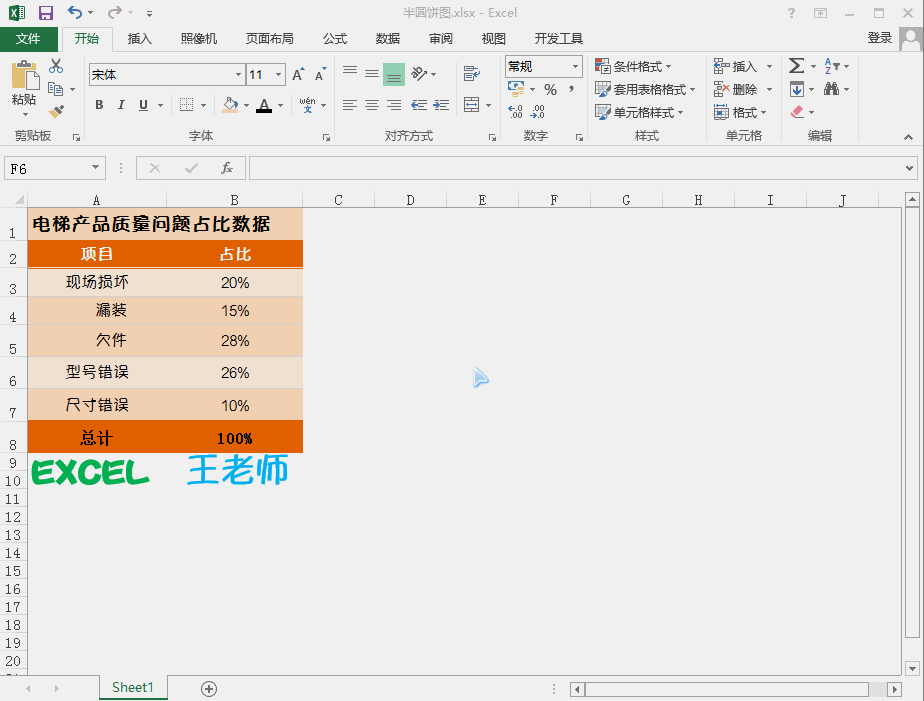924x701 pixels.
Task: Open 格式 cells menu
Action: (740, 112)
